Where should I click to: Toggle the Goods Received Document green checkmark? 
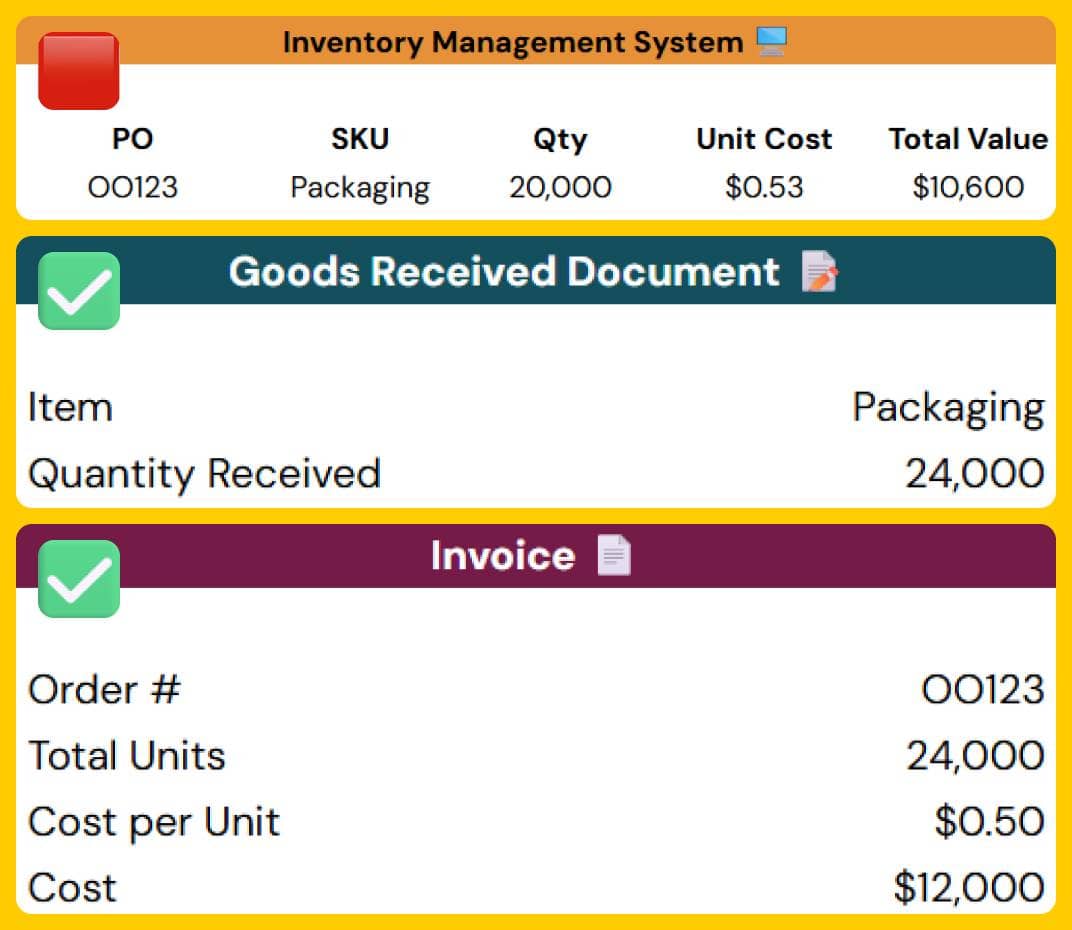(78, 290)
